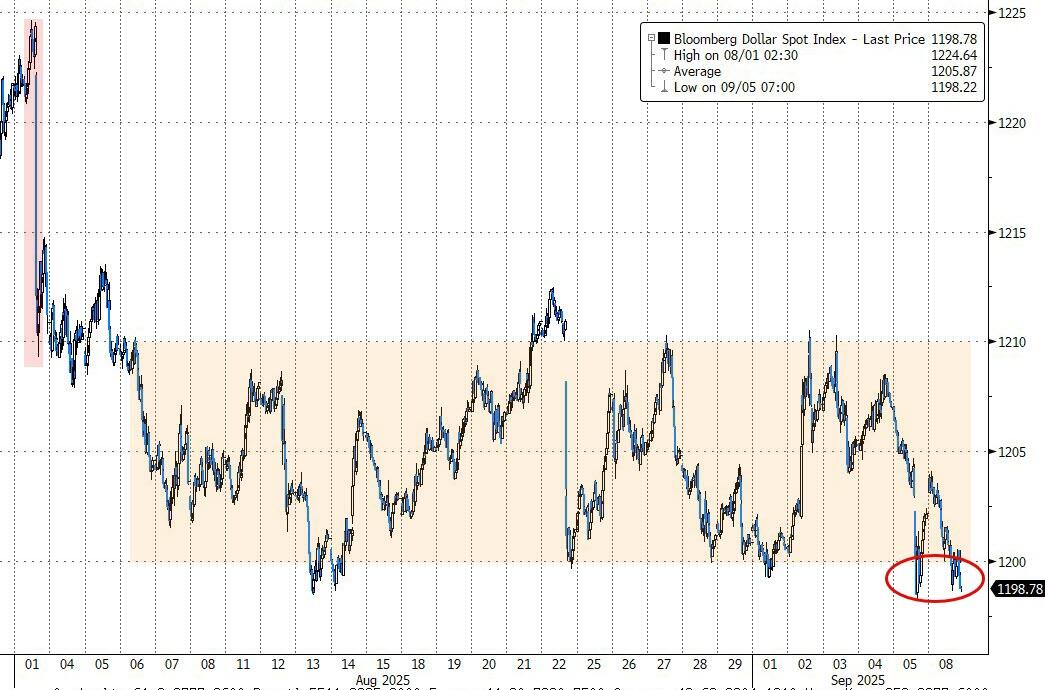The width and height of the screenshot is (1045, 690).
Task: Click the 1198.78 last price axis label
Action: point(1019,590)
